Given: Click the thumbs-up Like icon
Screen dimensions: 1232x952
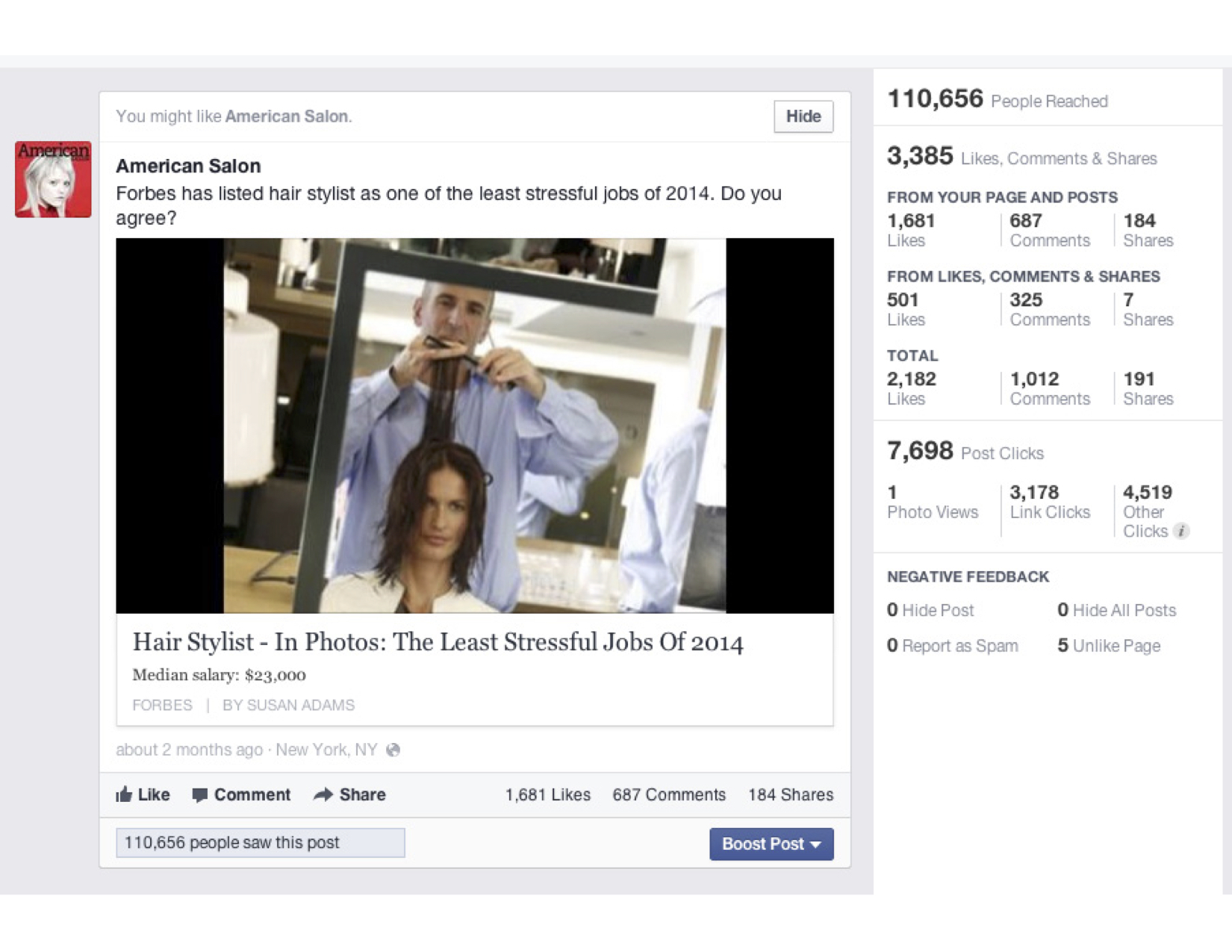Looking at the screenshot, I should (x=124, y=794).
